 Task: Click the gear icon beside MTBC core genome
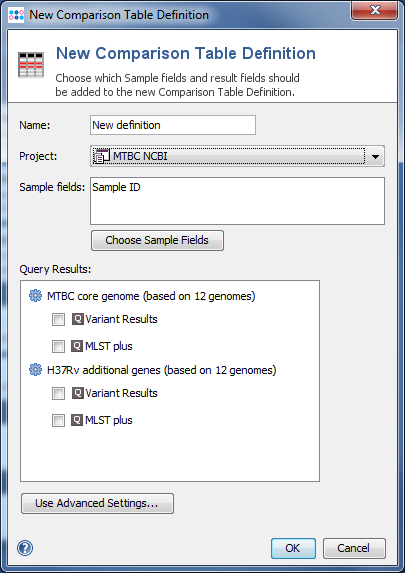[35, 296]
